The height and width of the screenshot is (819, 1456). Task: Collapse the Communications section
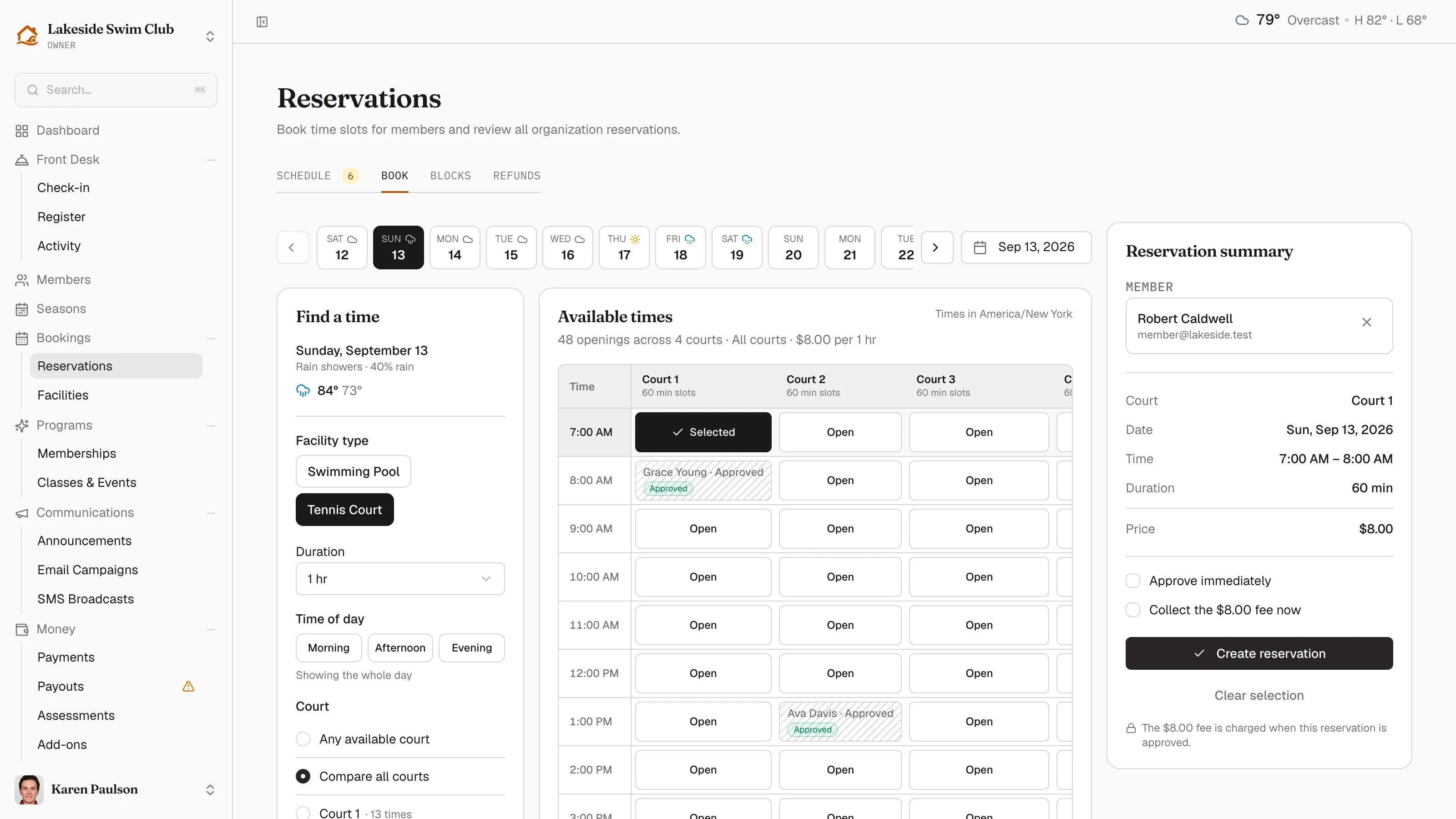[211, 513]
